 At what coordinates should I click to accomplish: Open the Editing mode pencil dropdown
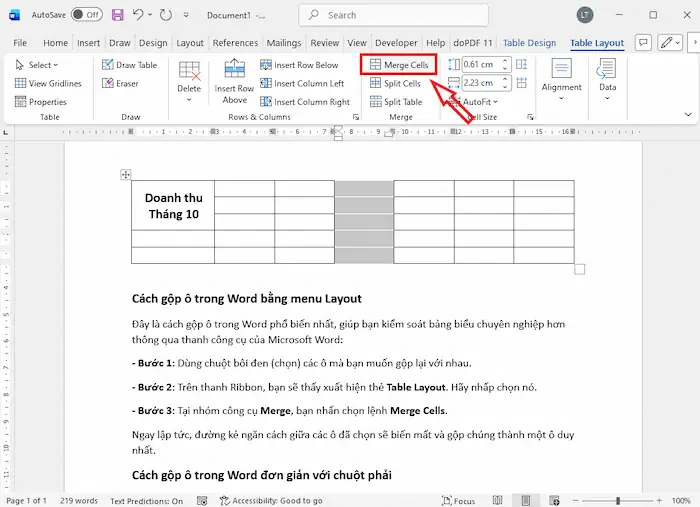670,43
